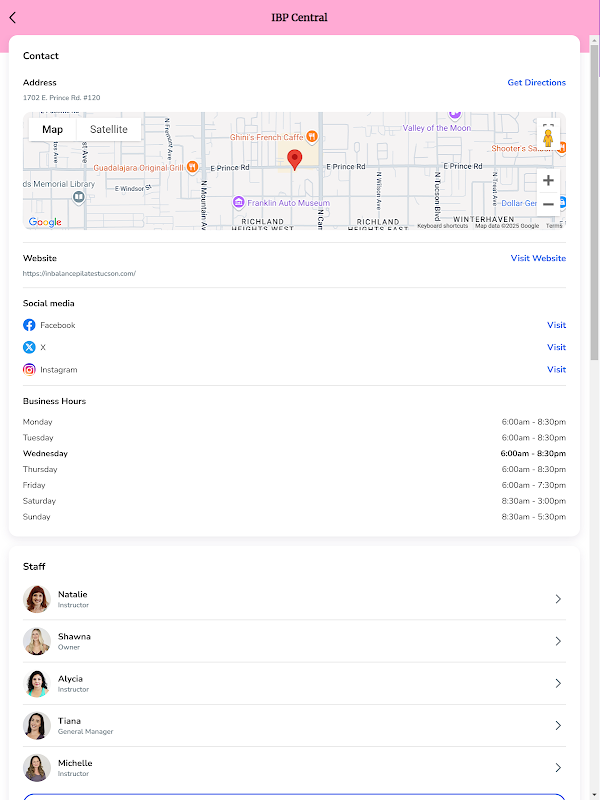Screen dimensions: 600x800
Task: Click the X social media icon
Action: pyautogui.click(x=29, y=347)
